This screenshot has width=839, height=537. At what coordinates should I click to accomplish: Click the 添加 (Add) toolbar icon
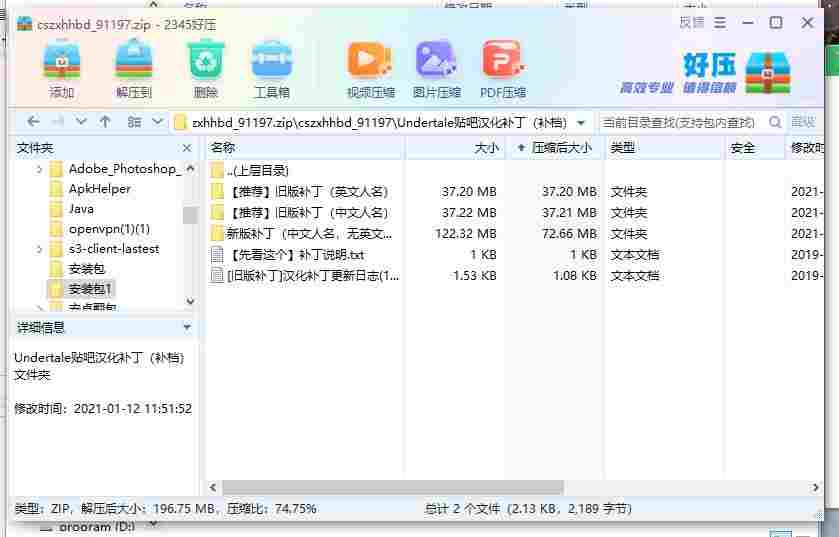(x=62, y=68)
